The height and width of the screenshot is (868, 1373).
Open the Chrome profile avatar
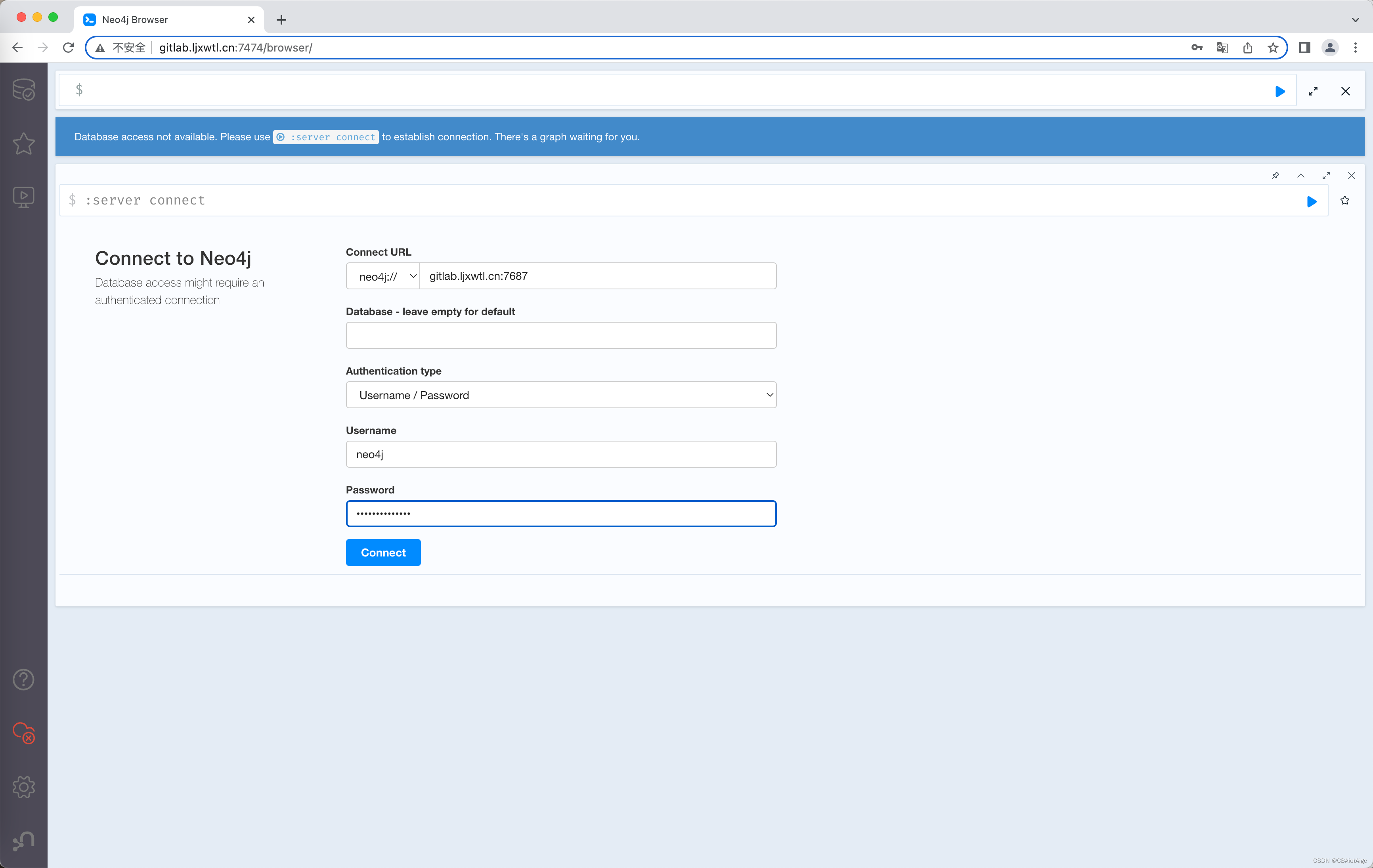(x=1330, y=47)
